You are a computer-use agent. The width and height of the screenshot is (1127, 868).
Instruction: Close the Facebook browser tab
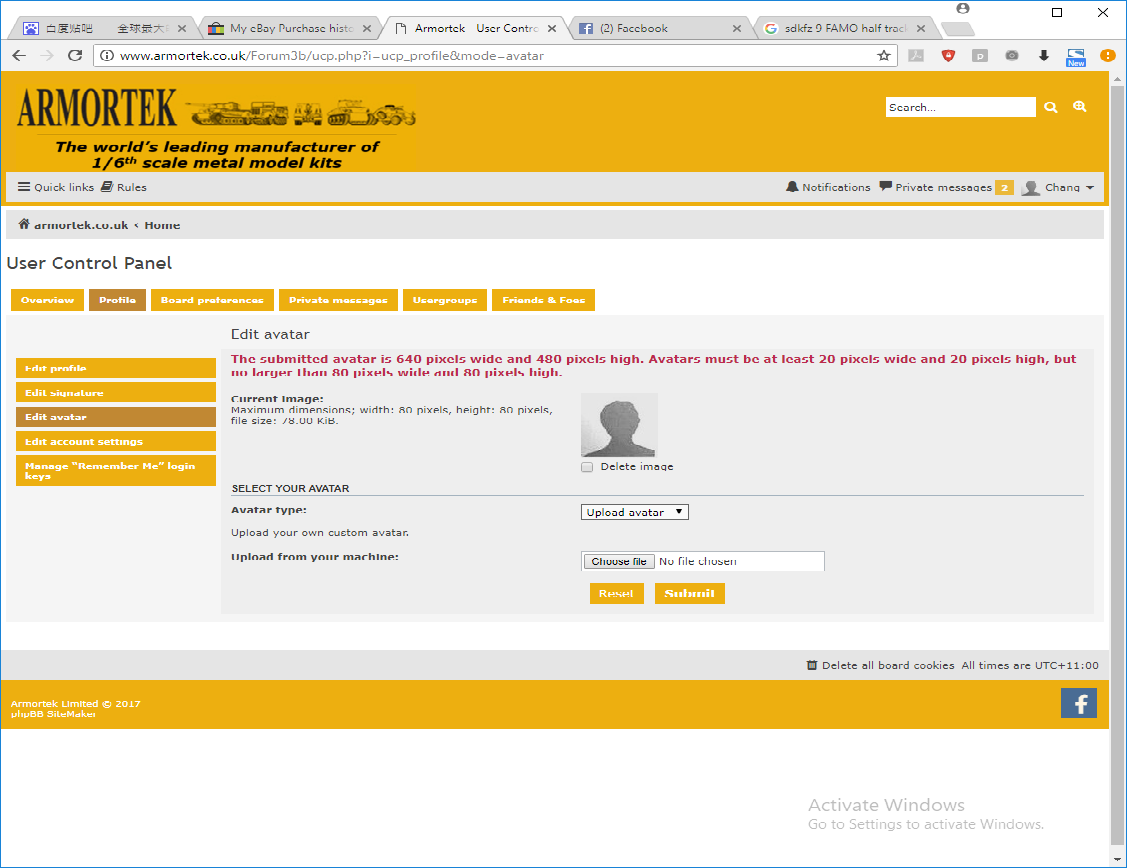click(x=737, y=29)
